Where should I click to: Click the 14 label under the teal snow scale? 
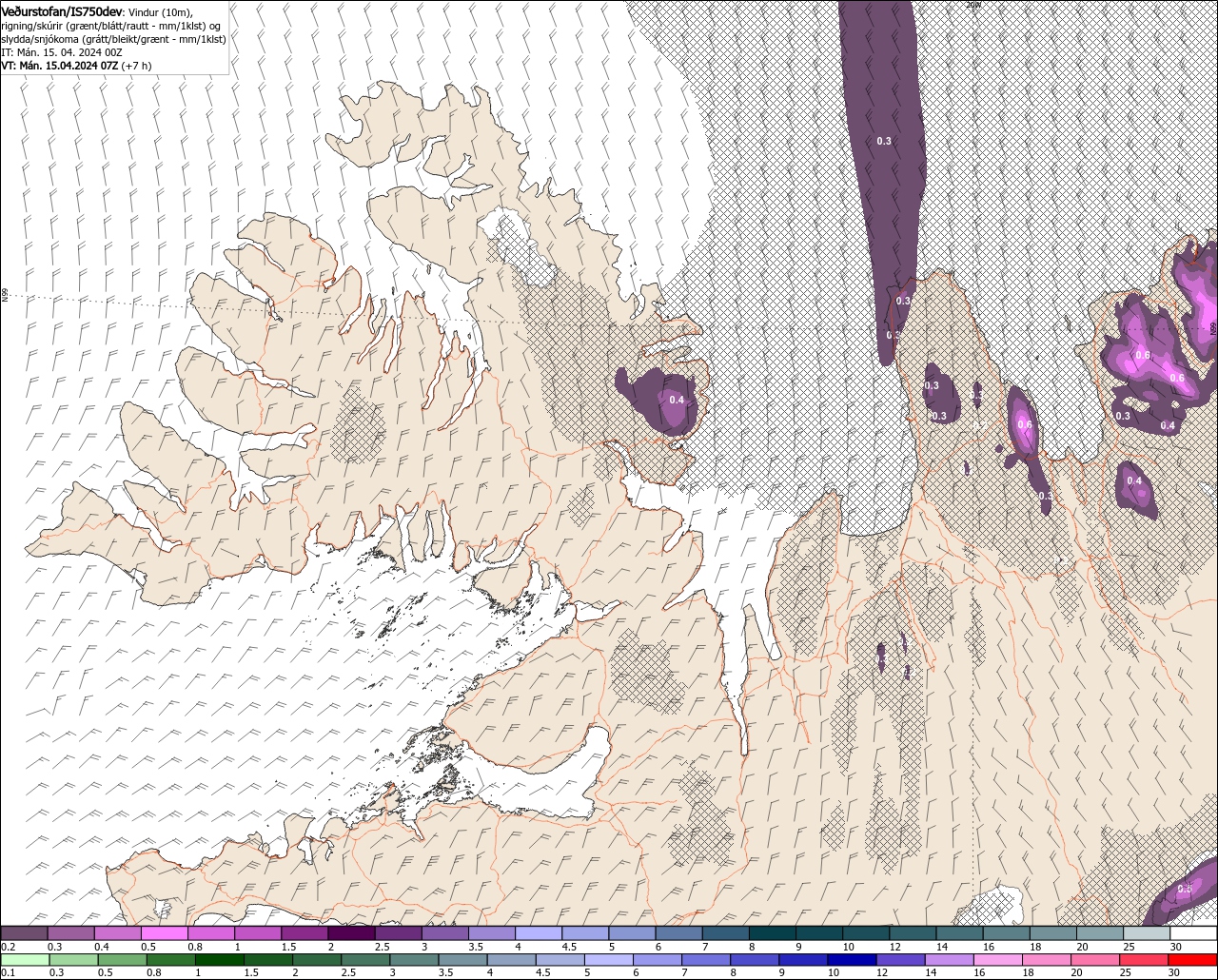pos(941,947)
